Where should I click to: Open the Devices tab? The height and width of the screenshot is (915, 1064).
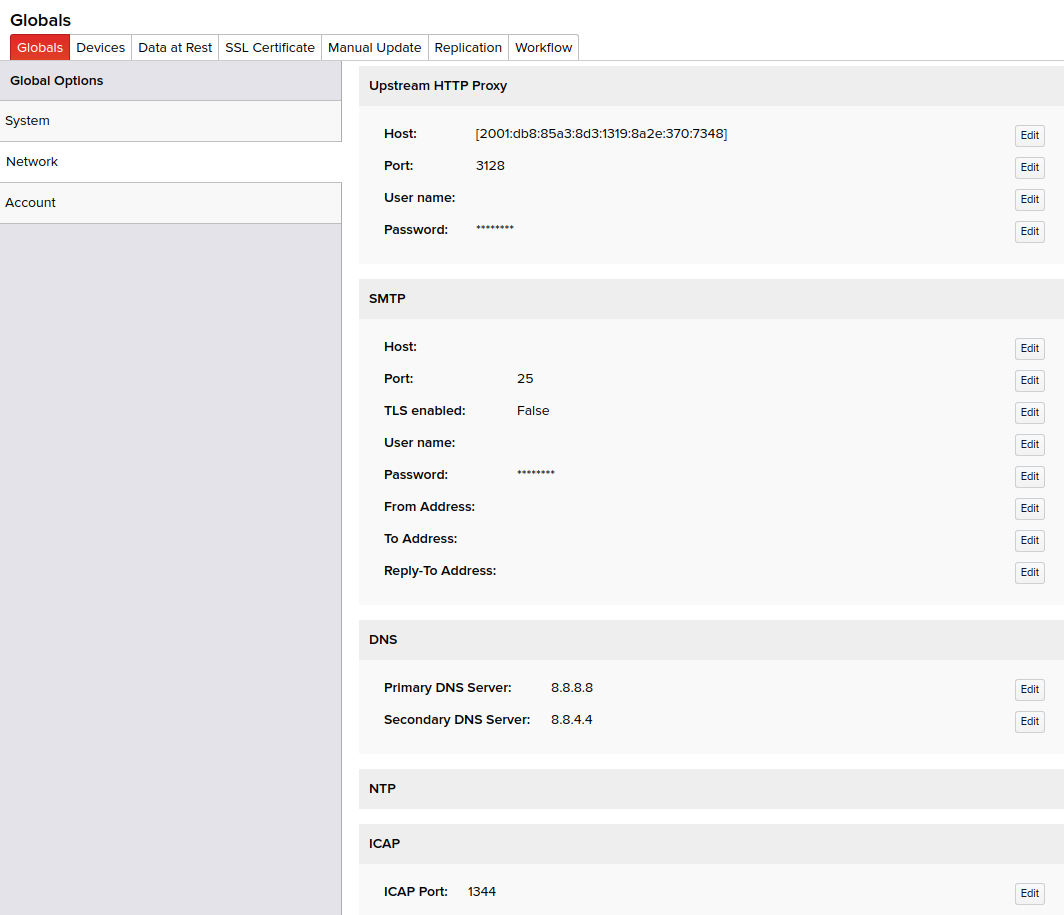(101, 48)
